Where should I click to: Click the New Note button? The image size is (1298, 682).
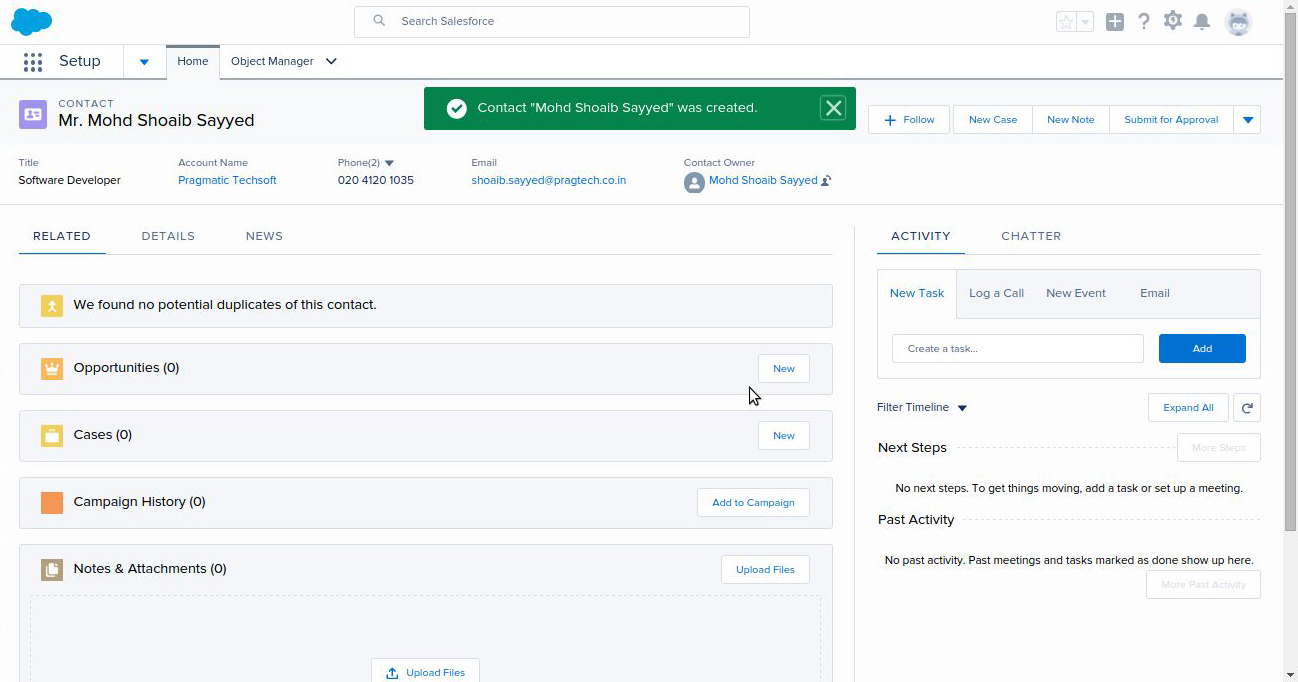click(1071, 120)
